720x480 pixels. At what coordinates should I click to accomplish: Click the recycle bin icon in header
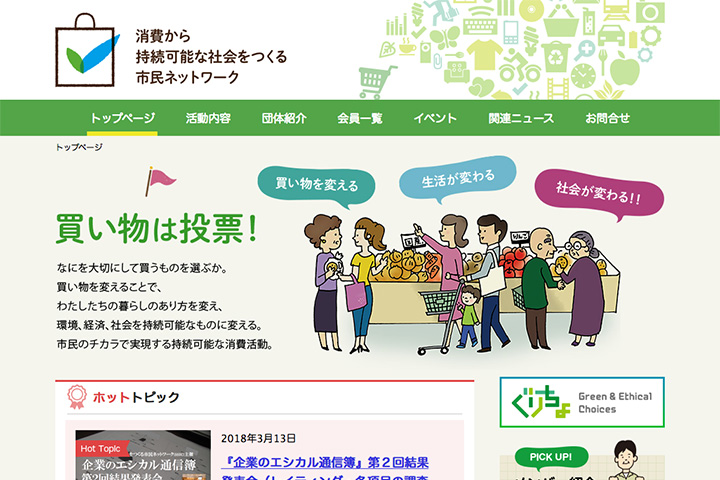(556, 56)
